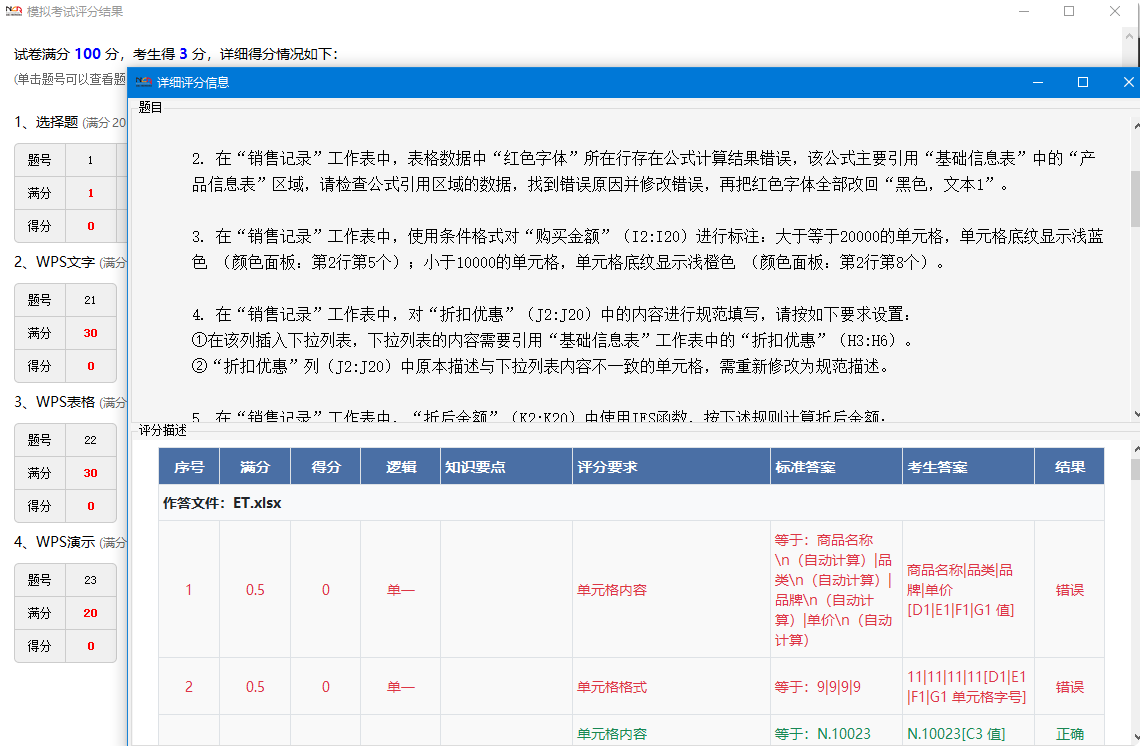Click the 标准答案 column header

tap(837, 467)
